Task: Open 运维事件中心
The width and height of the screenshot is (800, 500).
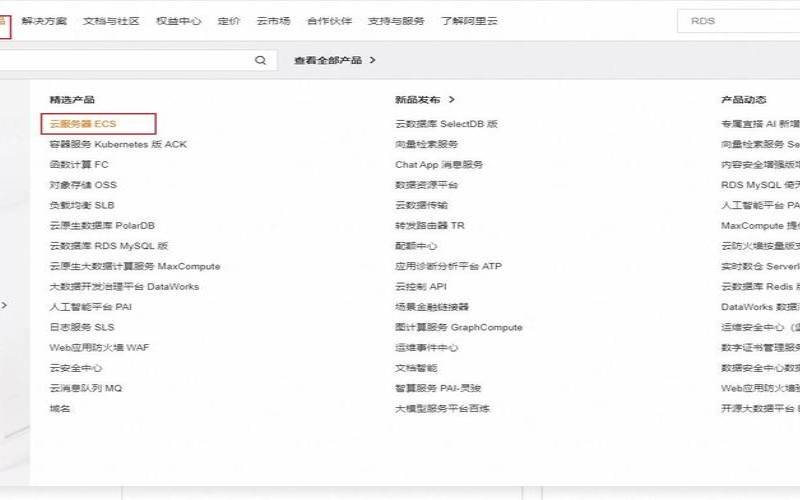Action: 427,347
